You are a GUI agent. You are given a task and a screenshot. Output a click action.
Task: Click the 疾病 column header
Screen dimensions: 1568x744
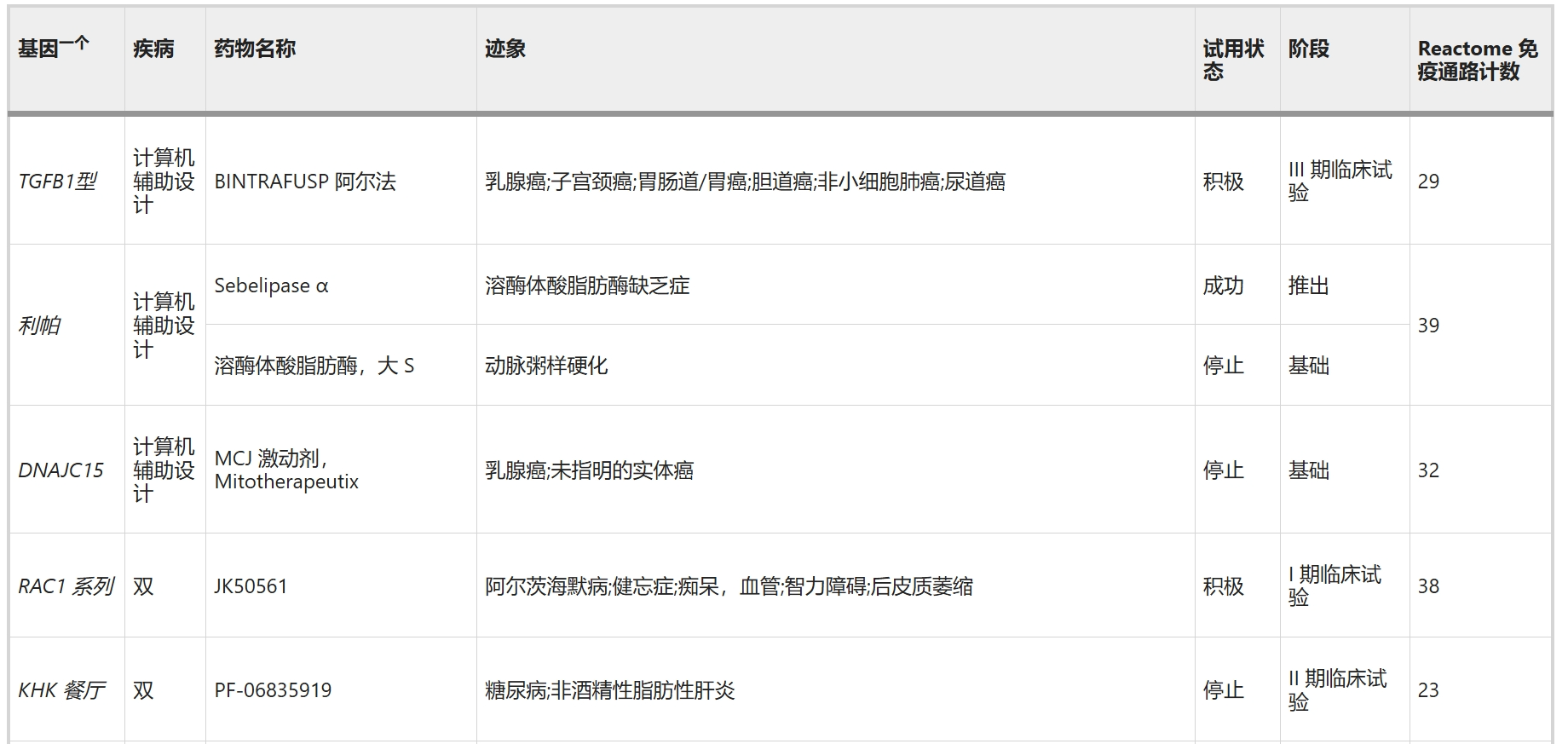click(153, 49)
